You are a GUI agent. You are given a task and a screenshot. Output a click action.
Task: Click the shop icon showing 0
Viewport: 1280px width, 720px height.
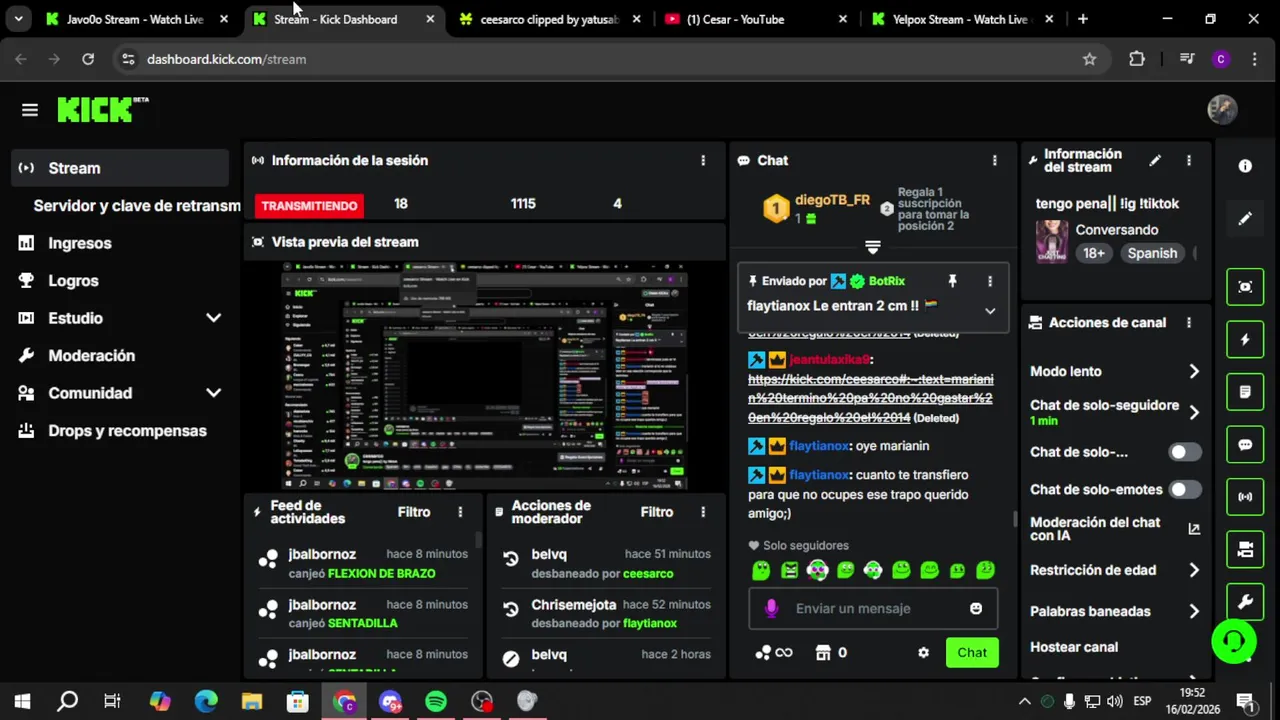pos(832,653)
